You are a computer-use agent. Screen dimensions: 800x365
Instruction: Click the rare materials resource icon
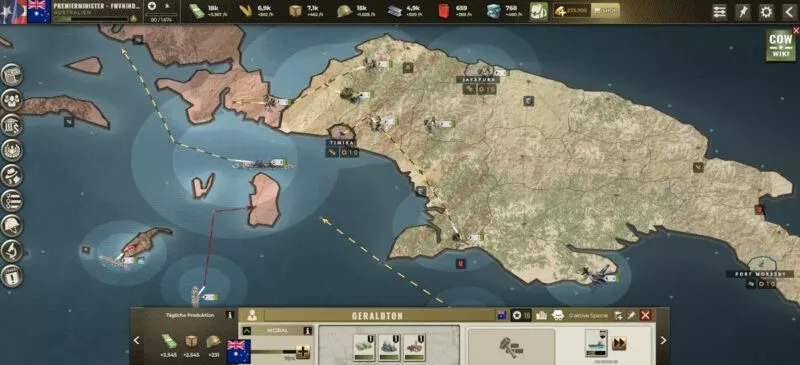[x=493, y=11]
